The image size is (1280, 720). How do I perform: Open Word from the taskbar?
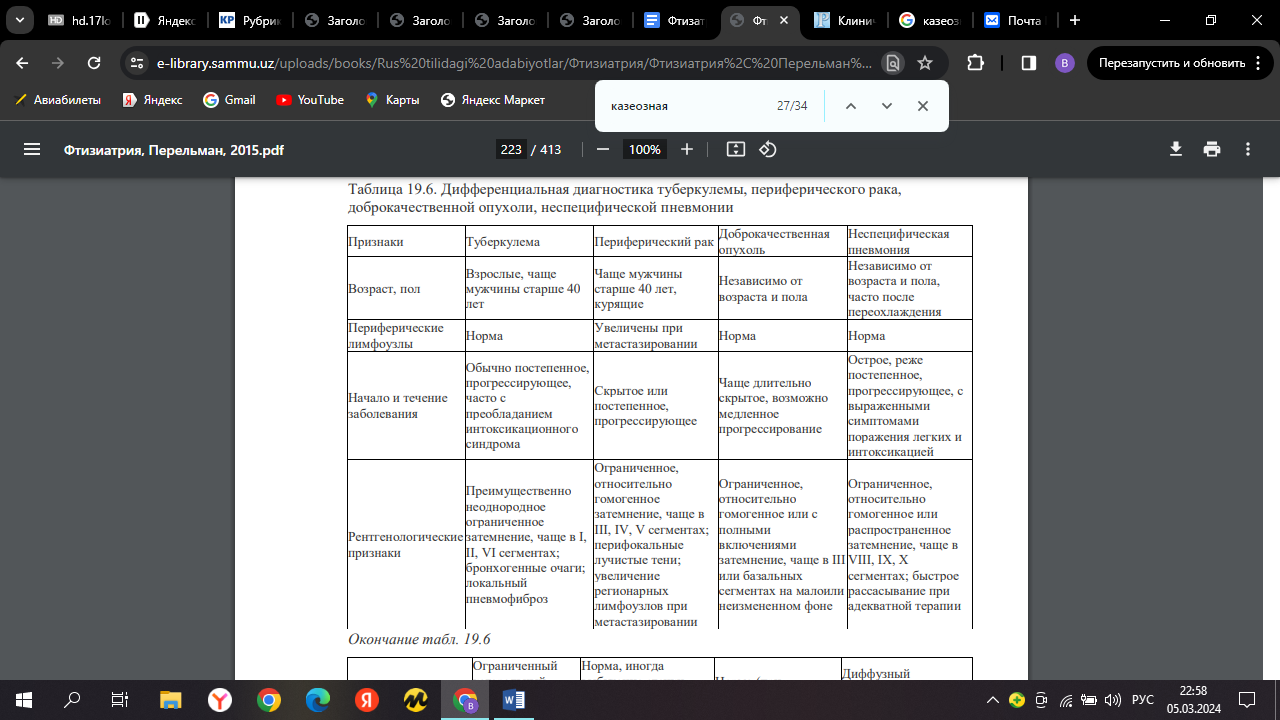pos(514,700)
